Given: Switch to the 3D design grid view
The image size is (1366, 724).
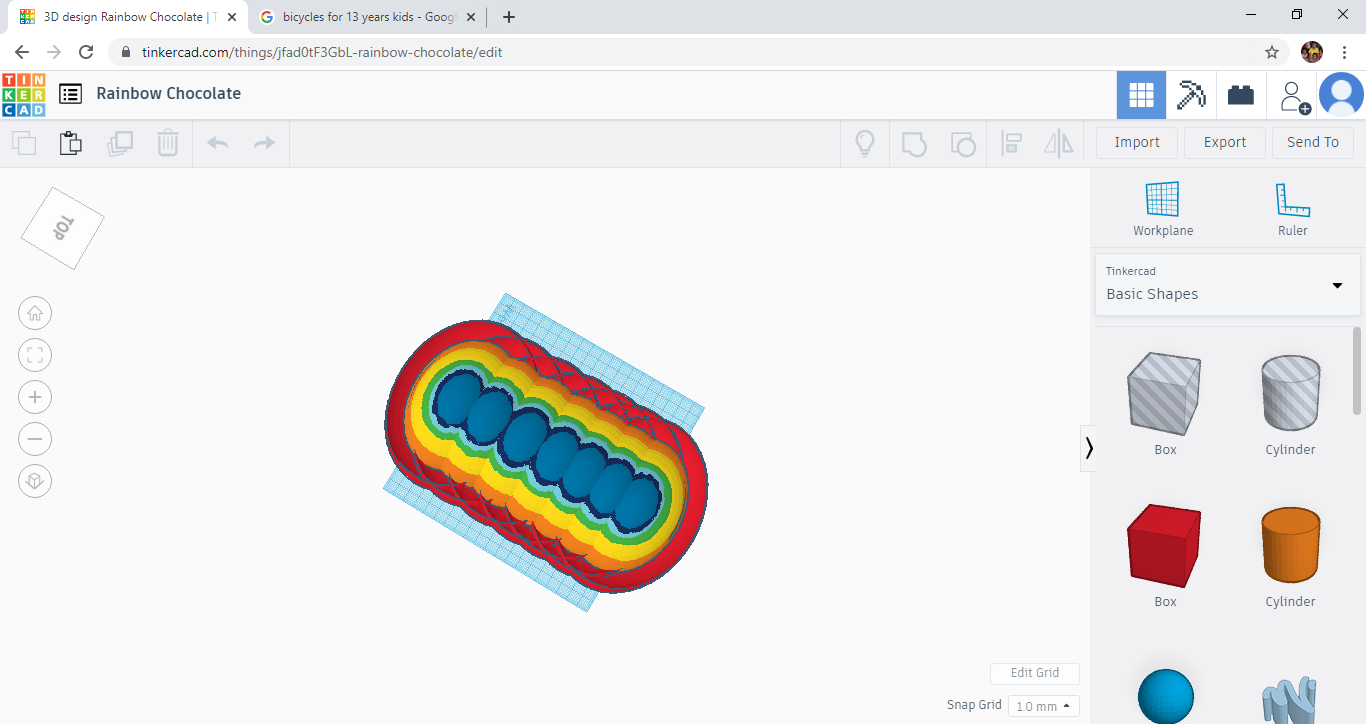Looking at the screenshot, I should point(1141,95).
